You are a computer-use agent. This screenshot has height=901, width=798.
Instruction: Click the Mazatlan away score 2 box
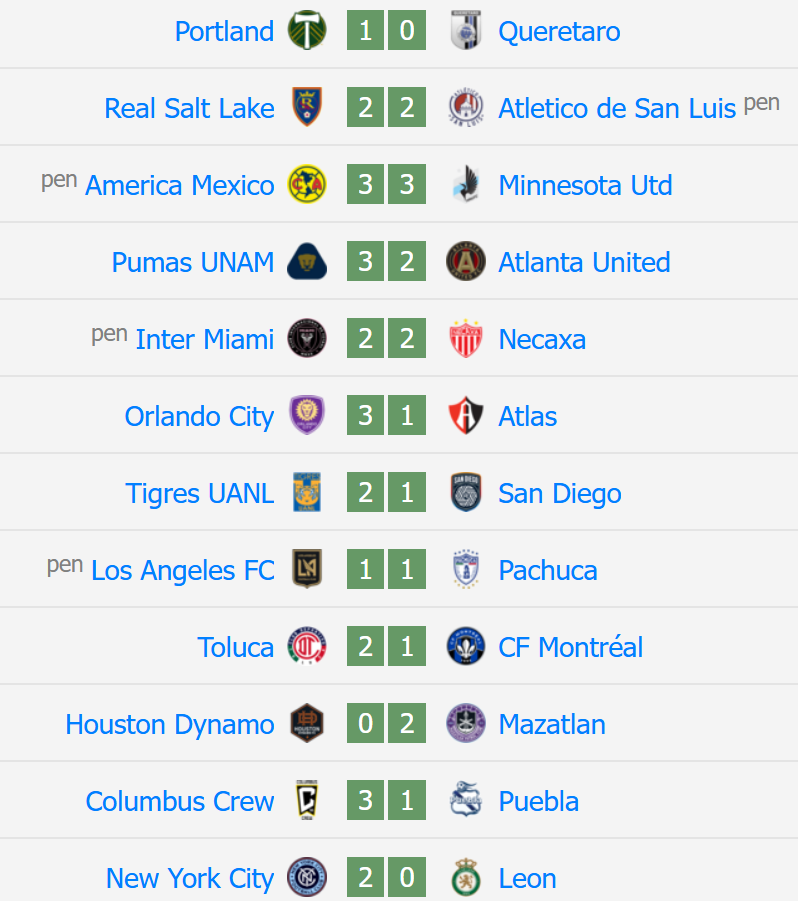(407, 723)
